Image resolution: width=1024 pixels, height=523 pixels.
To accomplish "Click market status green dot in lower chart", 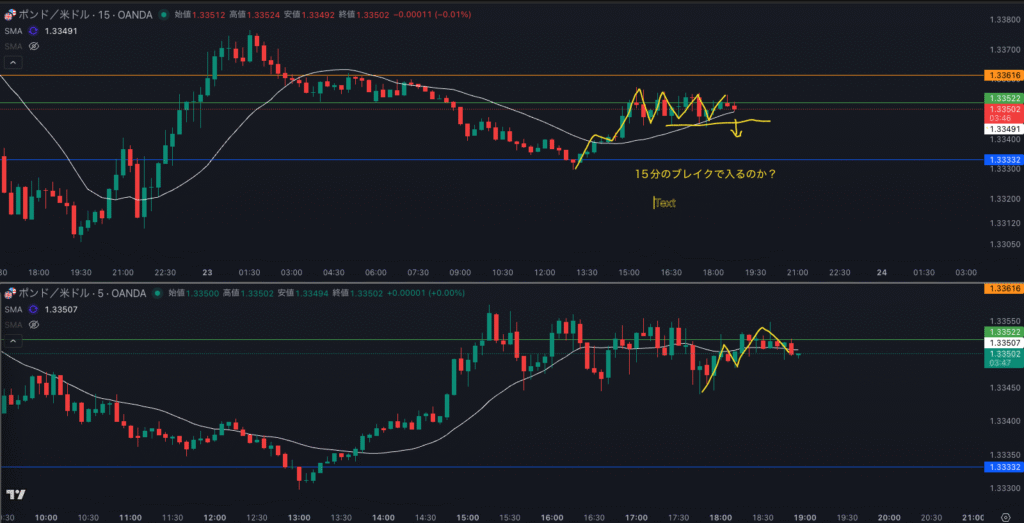I will [x=155, y=293].
